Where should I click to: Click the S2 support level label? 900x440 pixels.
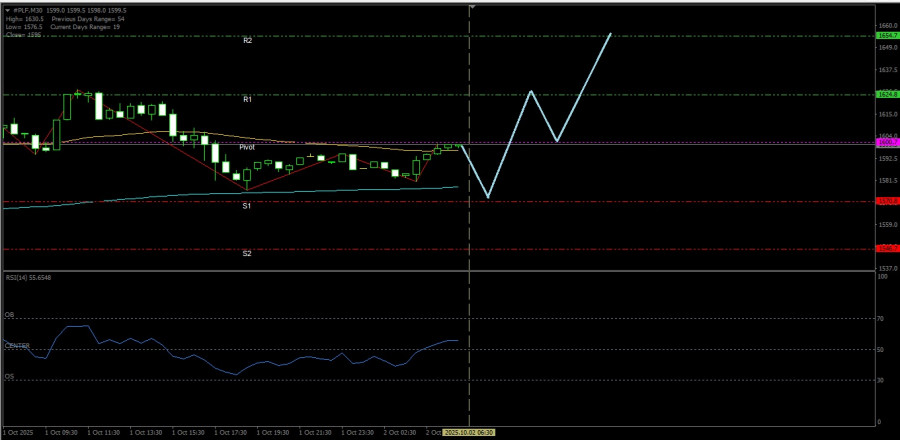(247, 253)
